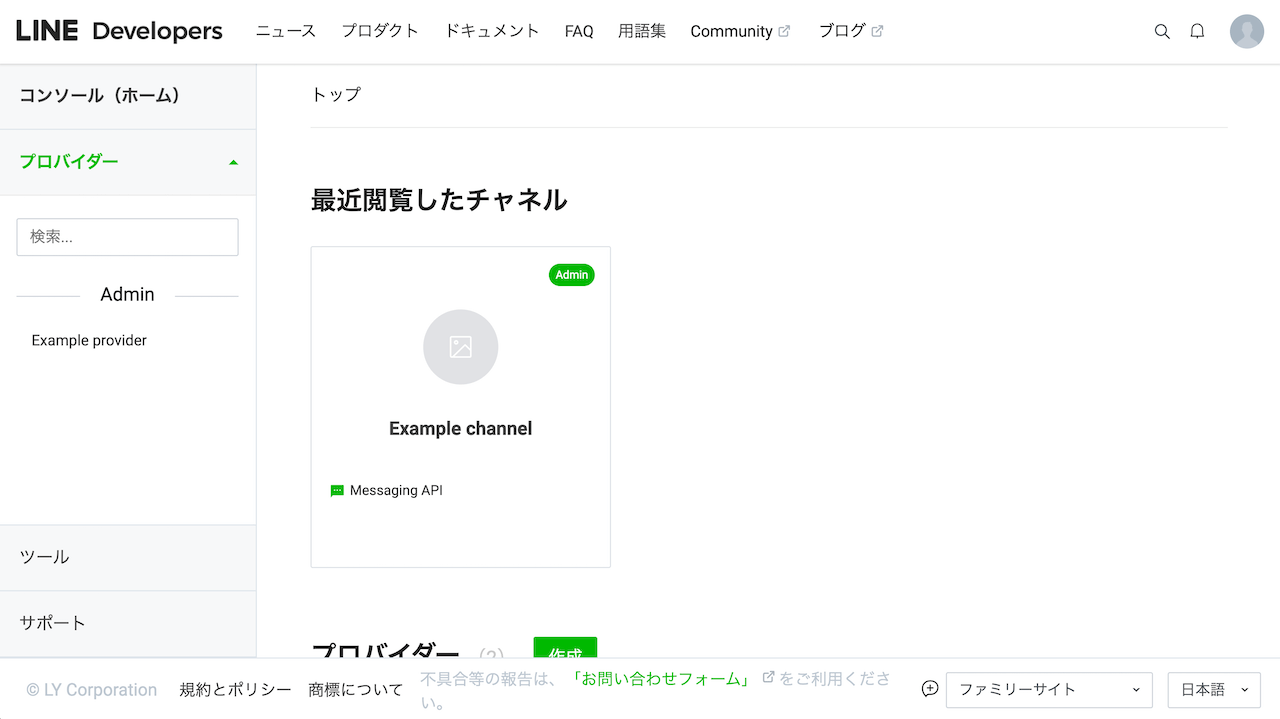Select ドキュメント in the top menu
The image size is (1280, 719).
pos(492,31)
